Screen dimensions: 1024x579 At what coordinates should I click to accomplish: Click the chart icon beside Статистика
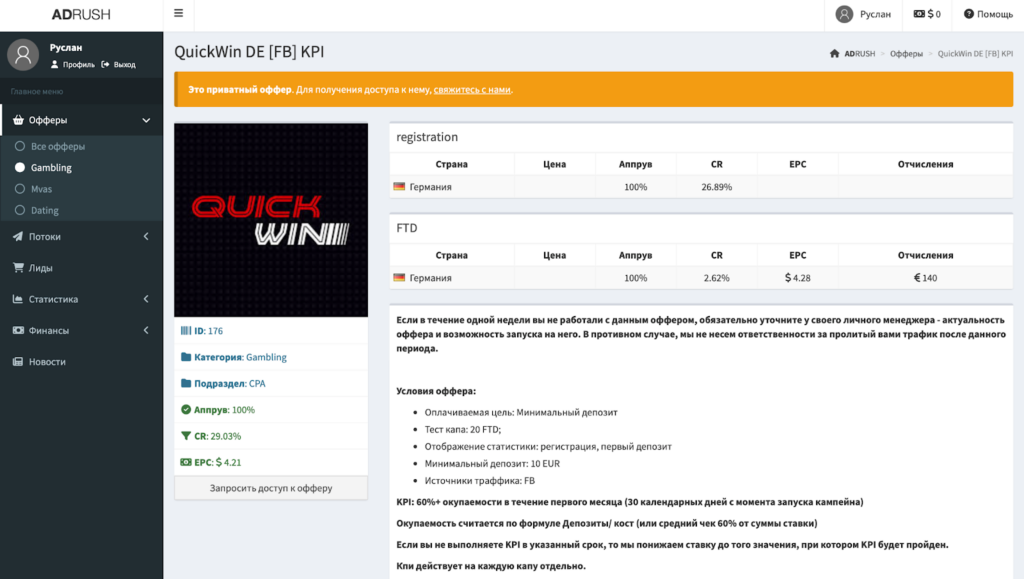(18, 299)
